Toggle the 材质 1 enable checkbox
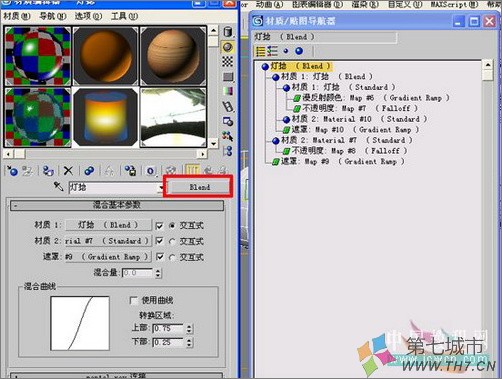This screenshot has width=502, height=379. coord(160,226)
